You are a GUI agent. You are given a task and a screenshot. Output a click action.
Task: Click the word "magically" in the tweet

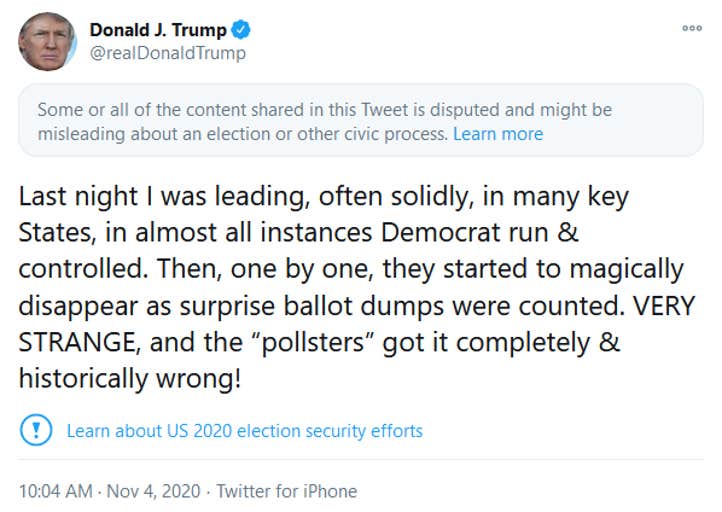[x=612, y=269]
